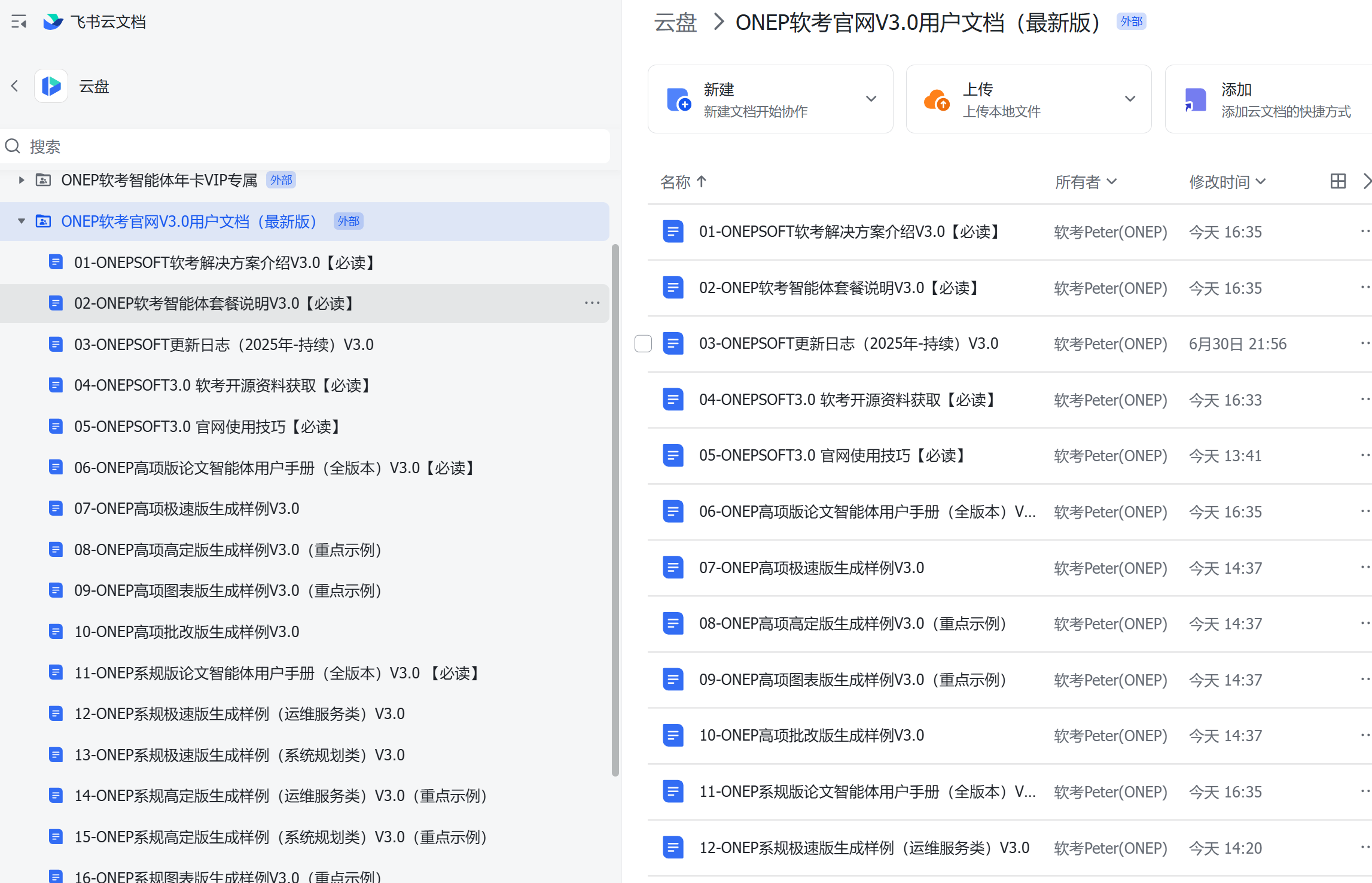Image resolution: width=1372 pixels, height=883 pixels.
Task: Click the time 6月30日 21:56
Action: (1237, 343)
